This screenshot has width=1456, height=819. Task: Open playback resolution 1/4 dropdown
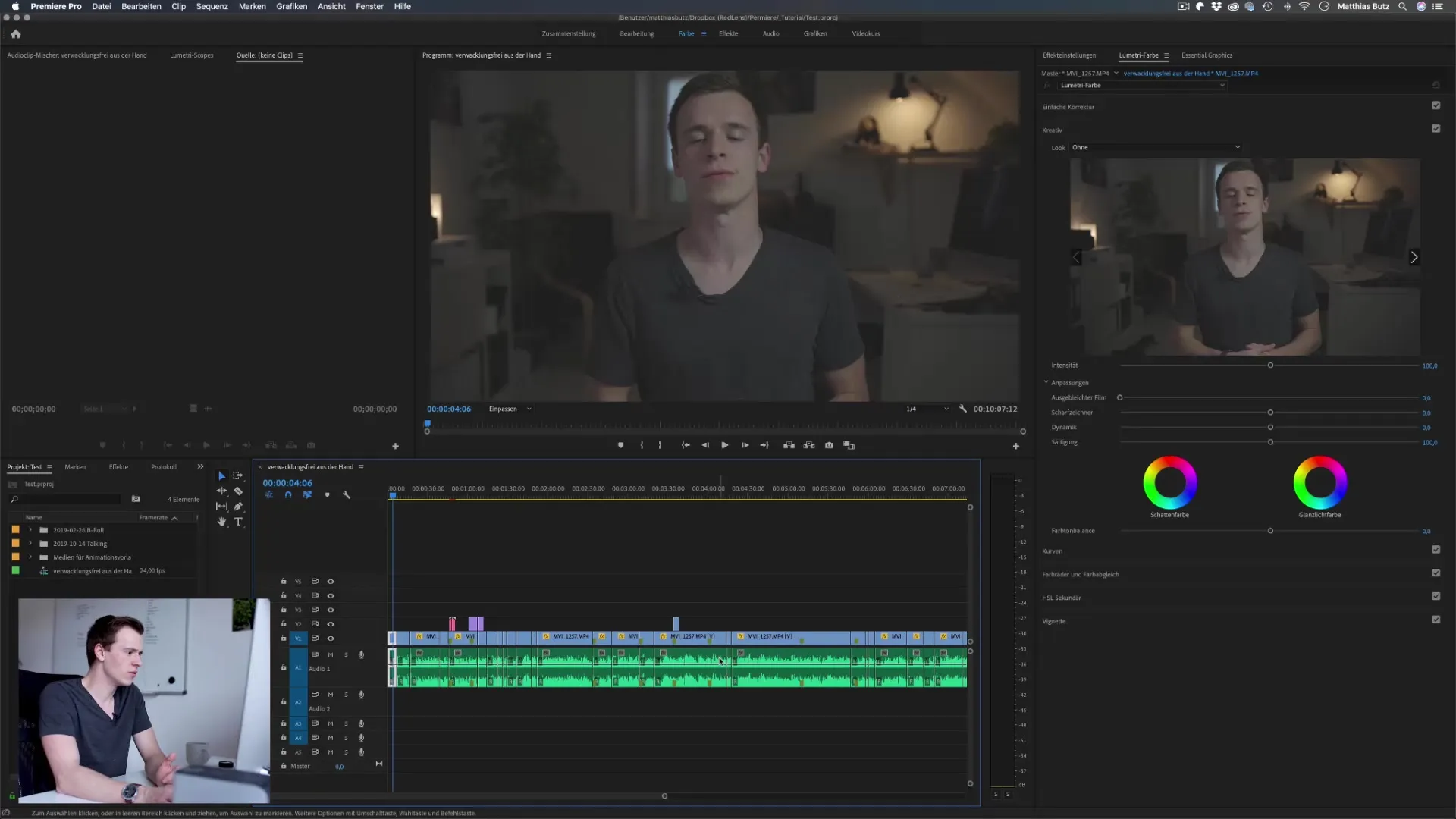[927, 409]
